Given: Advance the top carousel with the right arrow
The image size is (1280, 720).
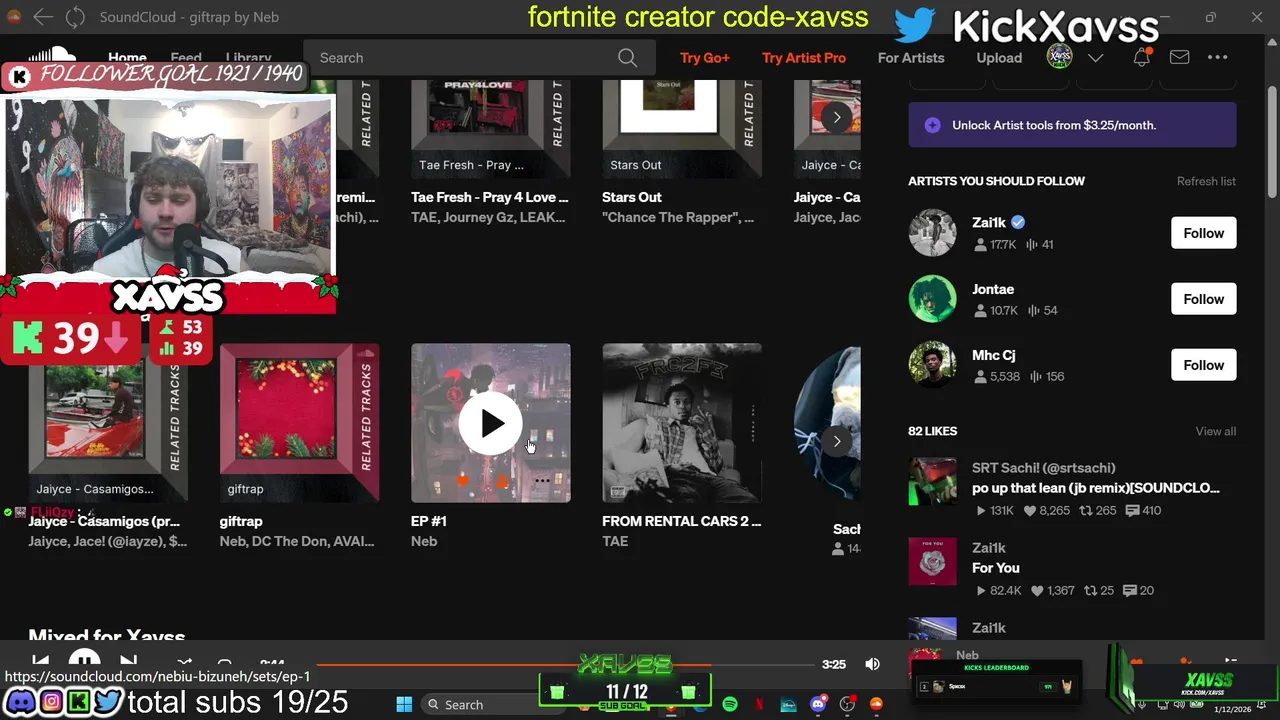Looking at the screenshot, I should (x=837, y=117).
